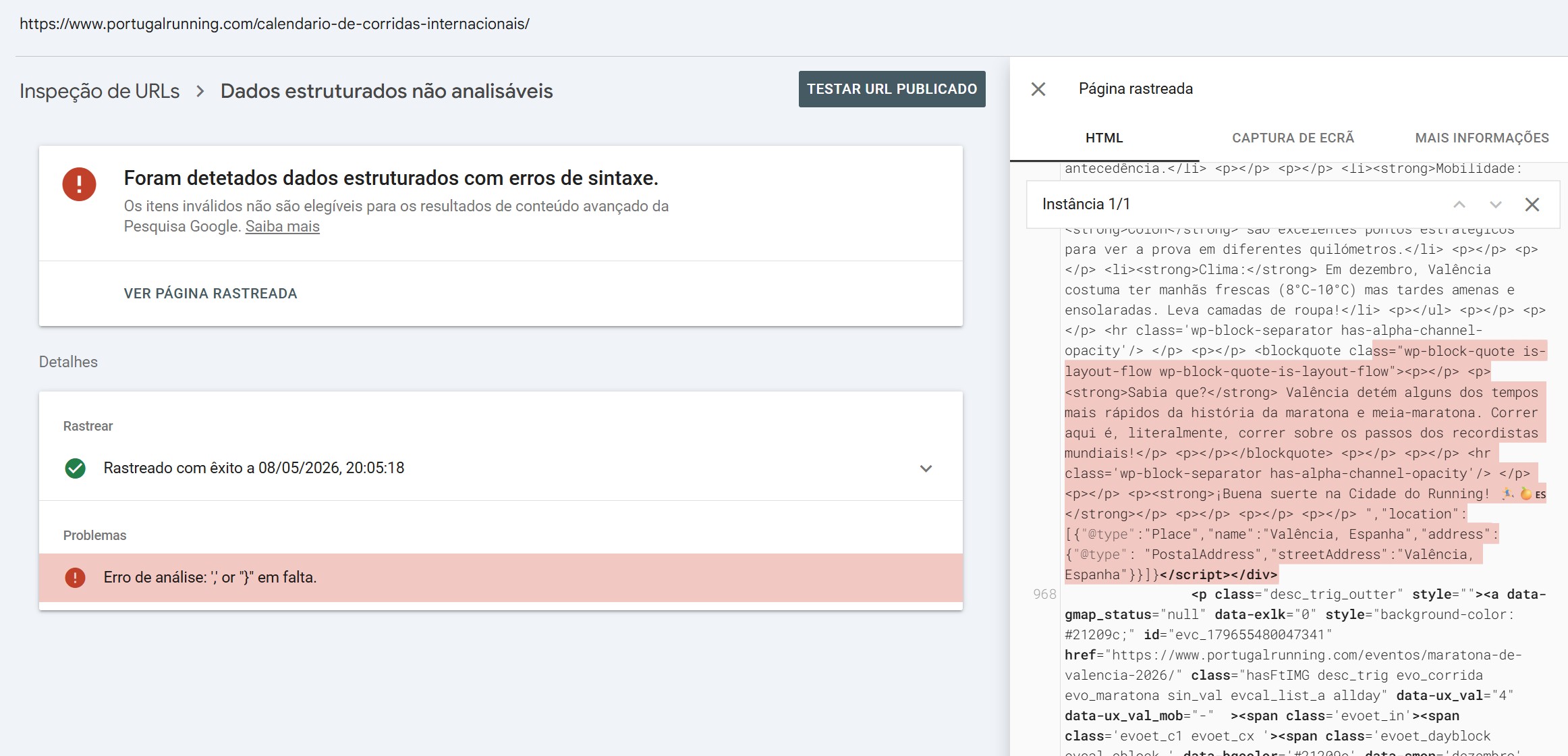Click the Testar URL publicado button
This screenshot has width=1568, height=756.
point(892,89)
